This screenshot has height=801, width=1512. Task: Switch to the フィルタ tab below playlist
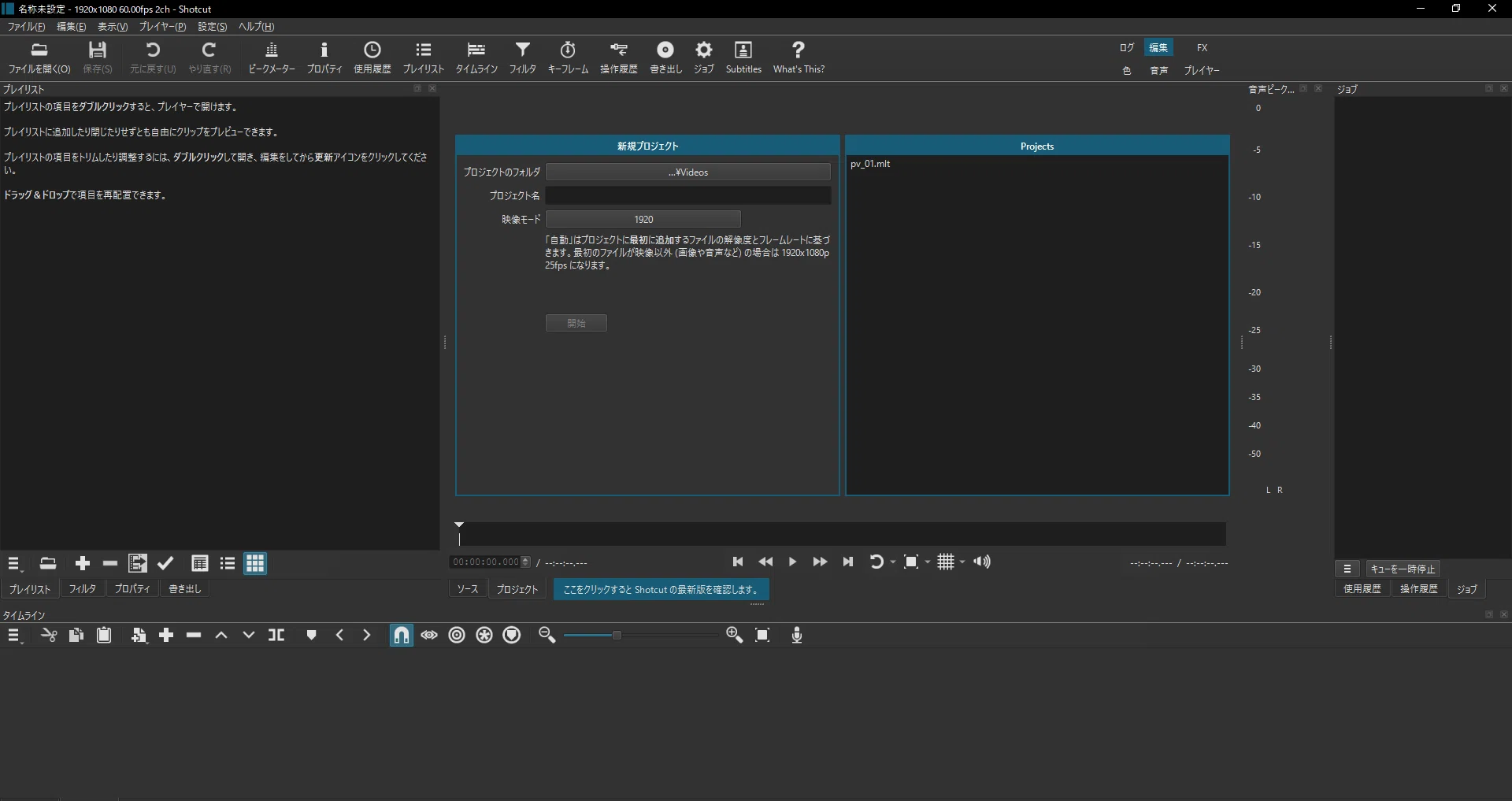(82, 589)
